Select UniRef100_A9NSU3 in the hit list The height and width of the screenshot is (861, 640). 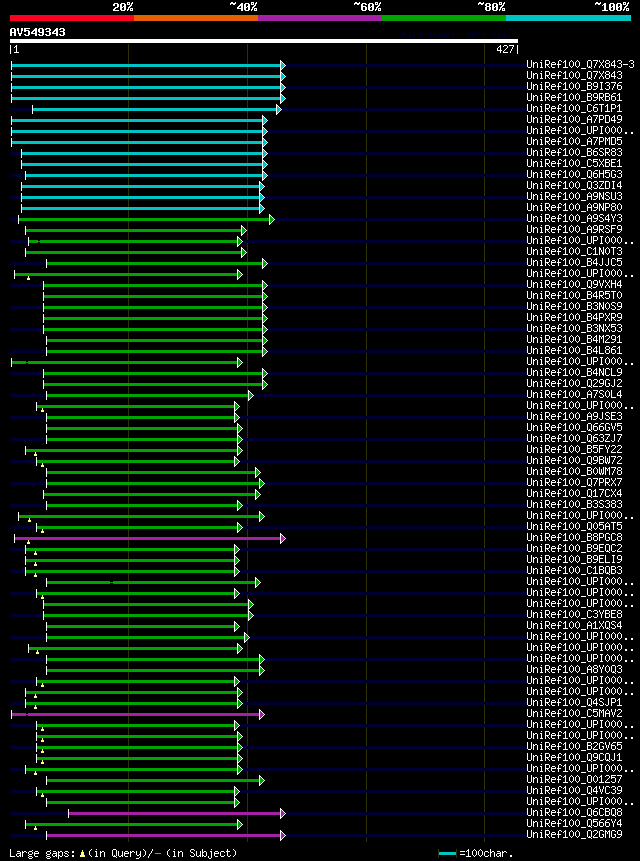click(x=574, y=197)
